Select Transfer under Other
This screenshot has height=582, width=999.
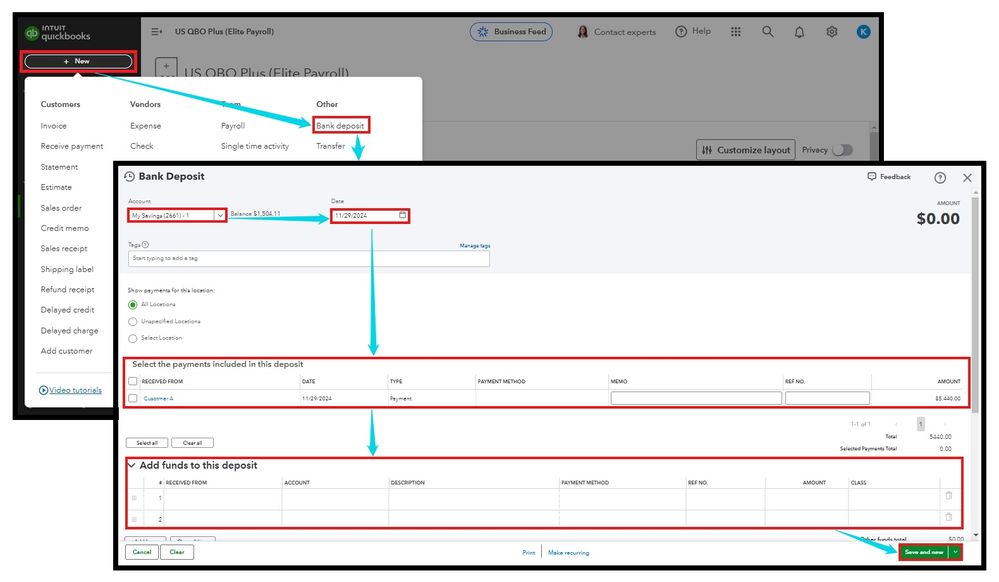[x=330, y=146]
